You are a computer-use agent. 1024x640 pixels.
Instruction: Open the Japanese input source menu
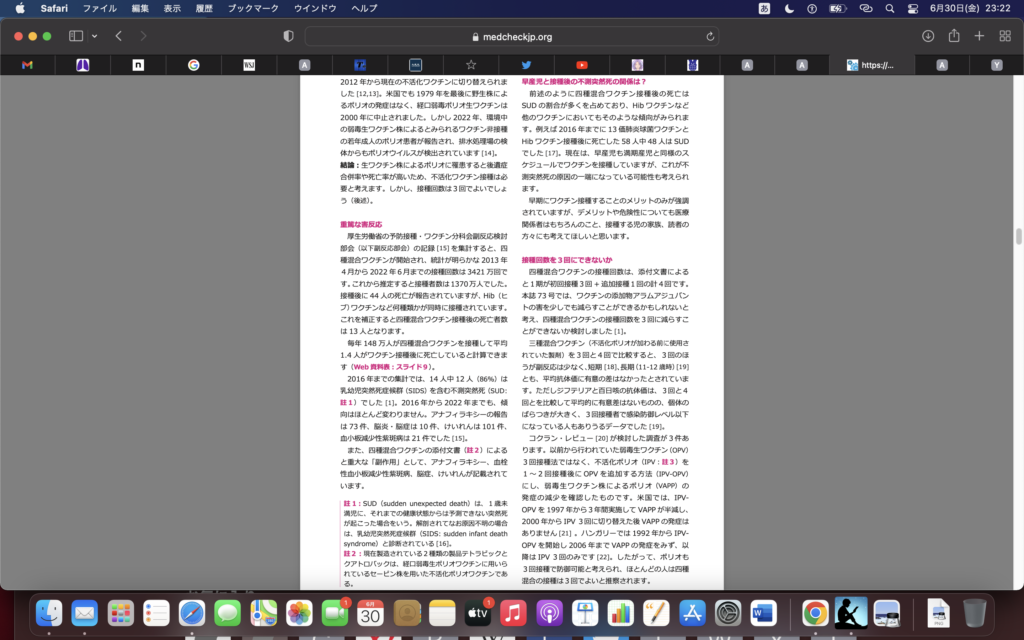pos(765,8)
